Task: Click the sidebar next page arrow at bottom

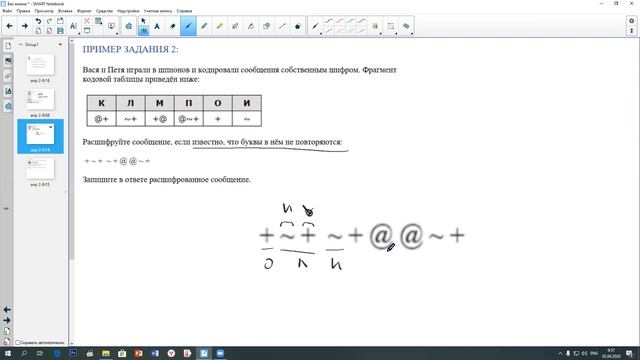Action: click(x=7, y=320)
